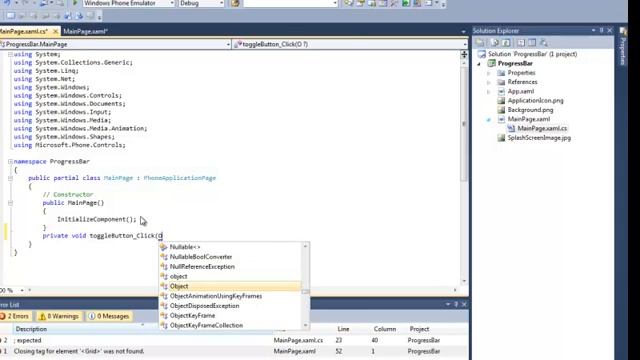
Task: Sort Error List by Project column
Action: [419, 329]
